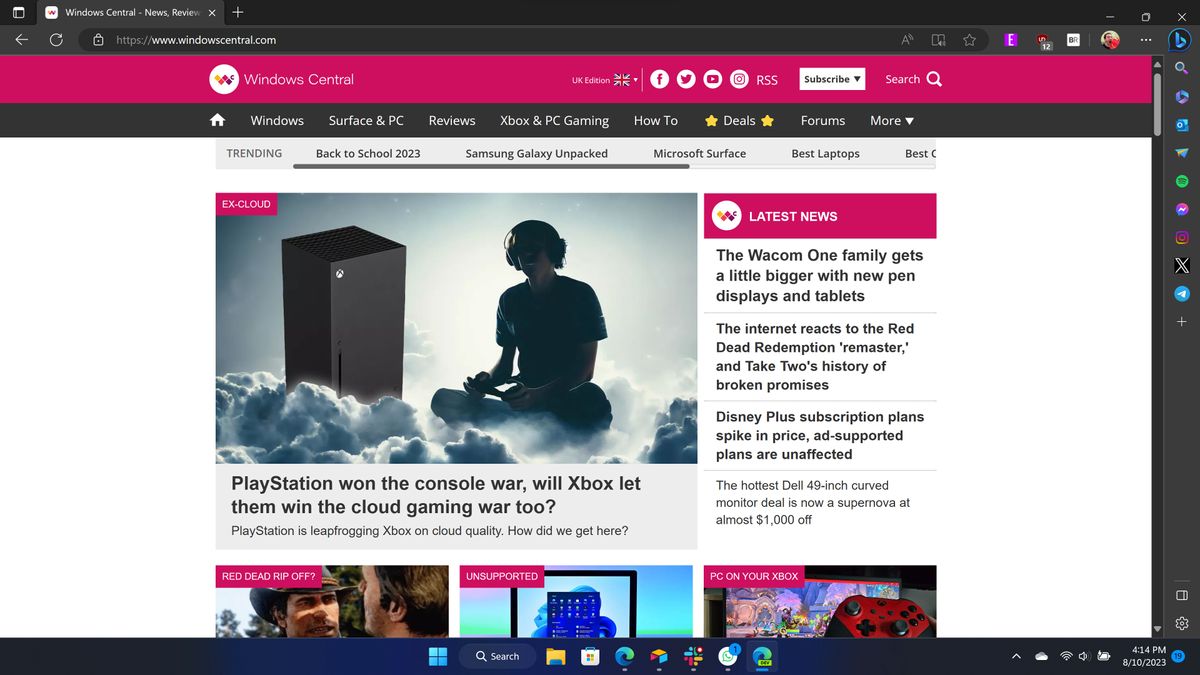Open Outlook in the Edge sidebar
Image resolution: width=1200 pixels, height=675 pixels.
pos(1181,125)
